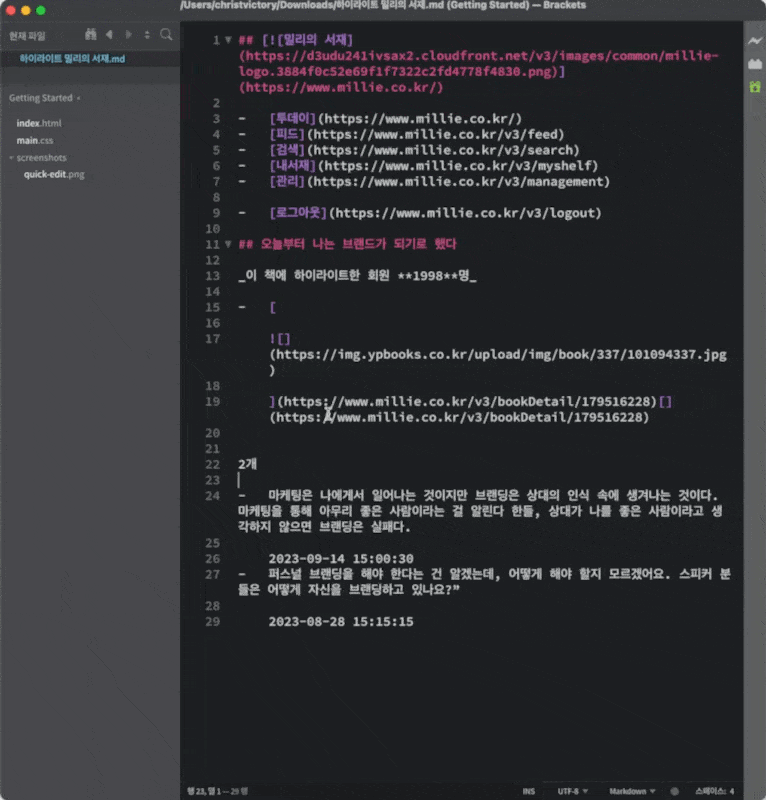
Task: Click the macOS yellow minimize window button
Action: pyautogui.click(x=26, y=10)
